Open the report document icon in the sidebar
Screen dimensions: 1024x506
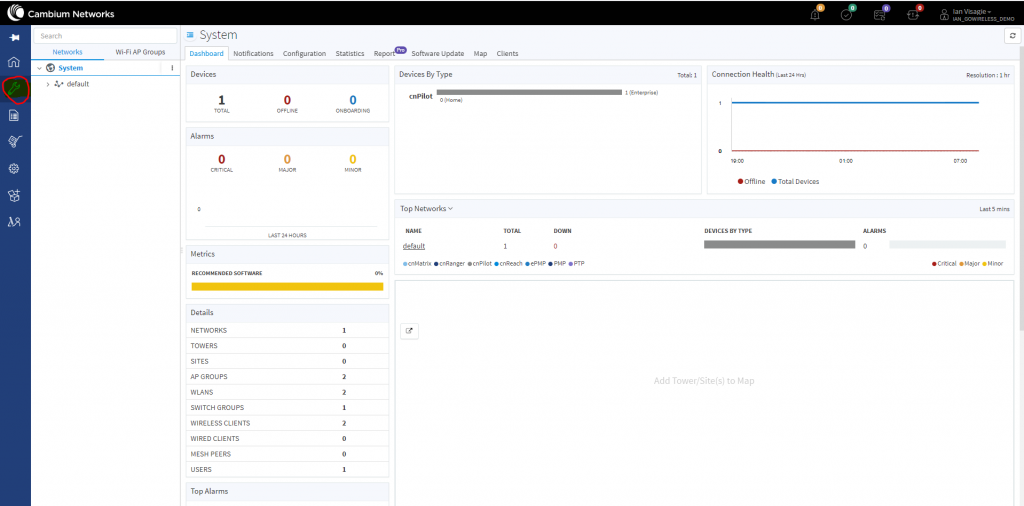click(14, 116)
